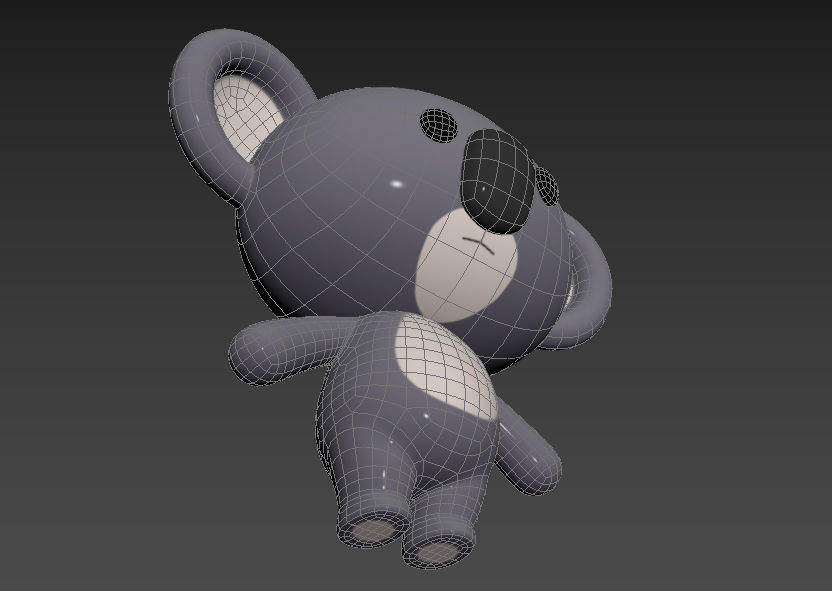Click the cream belly patch on body

point(446,366)
